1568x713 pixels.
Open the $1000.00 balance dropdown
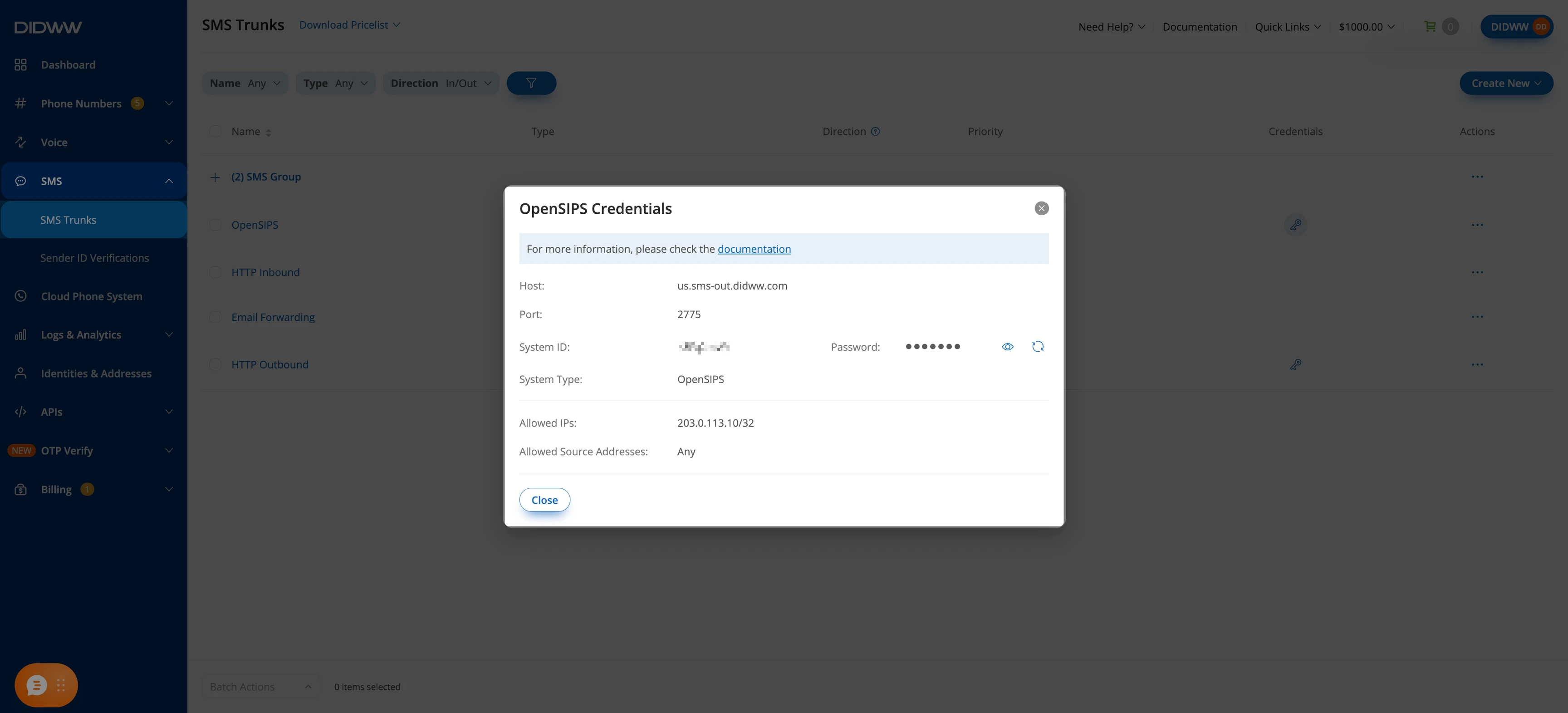pos(1367,27)
